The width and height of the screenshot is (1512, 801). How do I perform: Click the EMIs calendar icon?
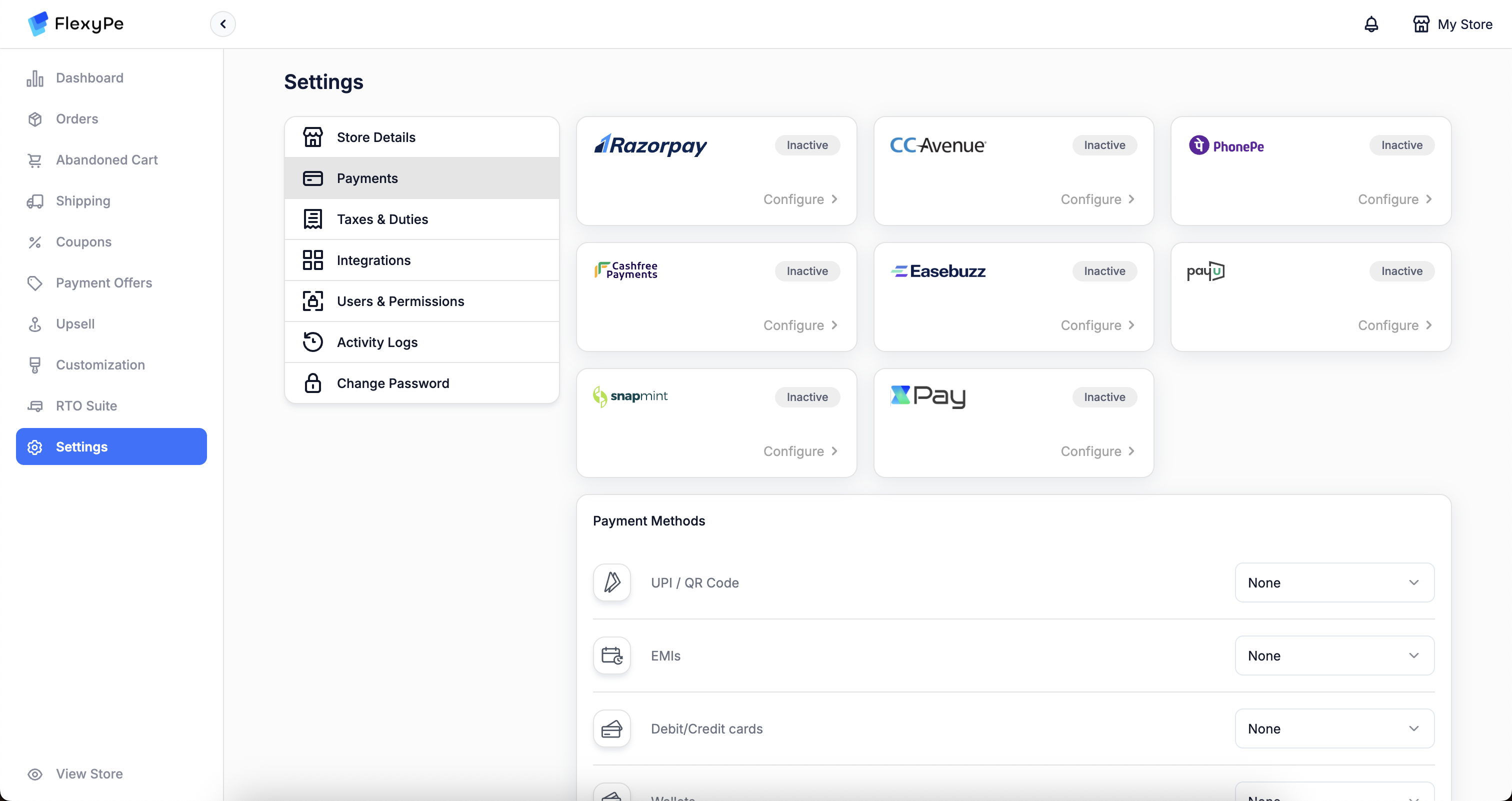611,655
